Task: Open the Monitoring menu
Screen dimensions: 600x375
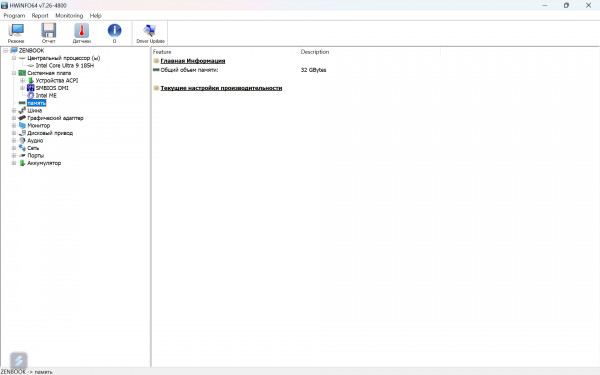Action: pos(69,16)
